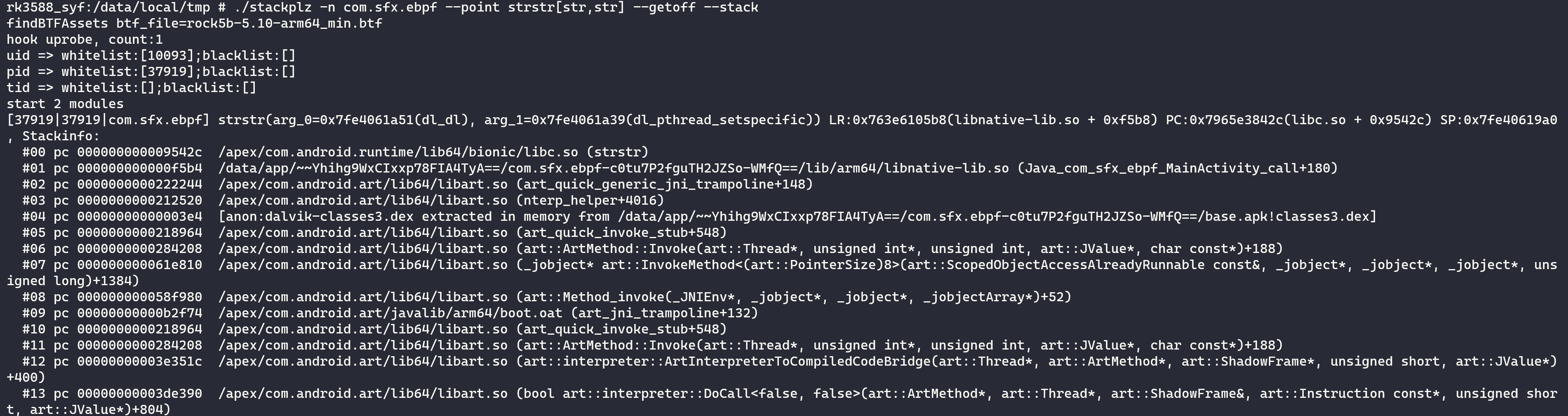Screen dimensions: 1568x416
Task: Click the 'start 2 modules' line
Action: click(x=65, y=104)
